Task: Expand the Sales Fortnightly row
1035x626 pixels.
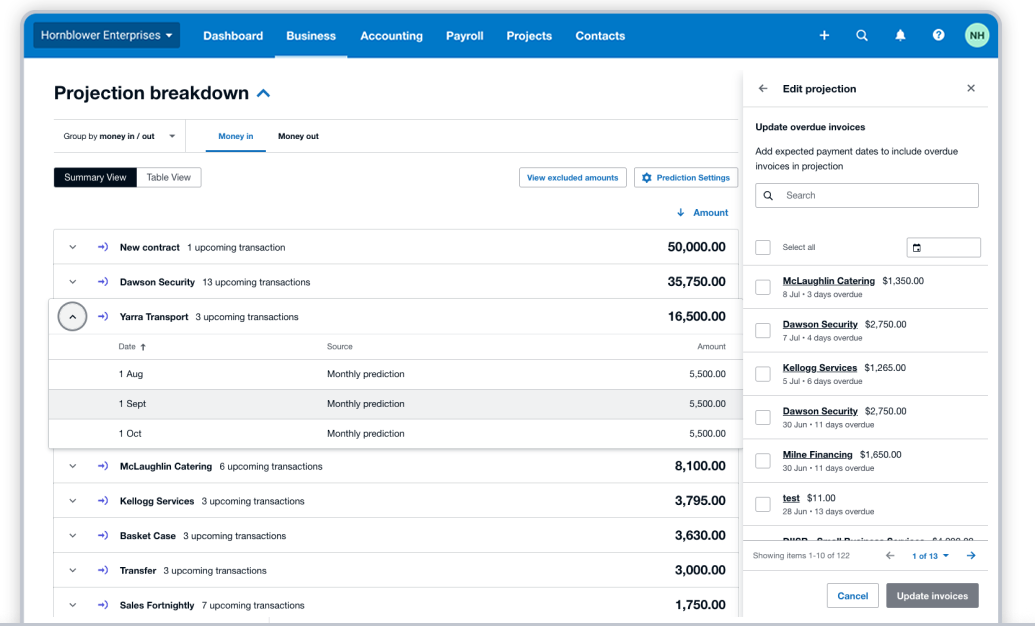Action: point(73,605)
